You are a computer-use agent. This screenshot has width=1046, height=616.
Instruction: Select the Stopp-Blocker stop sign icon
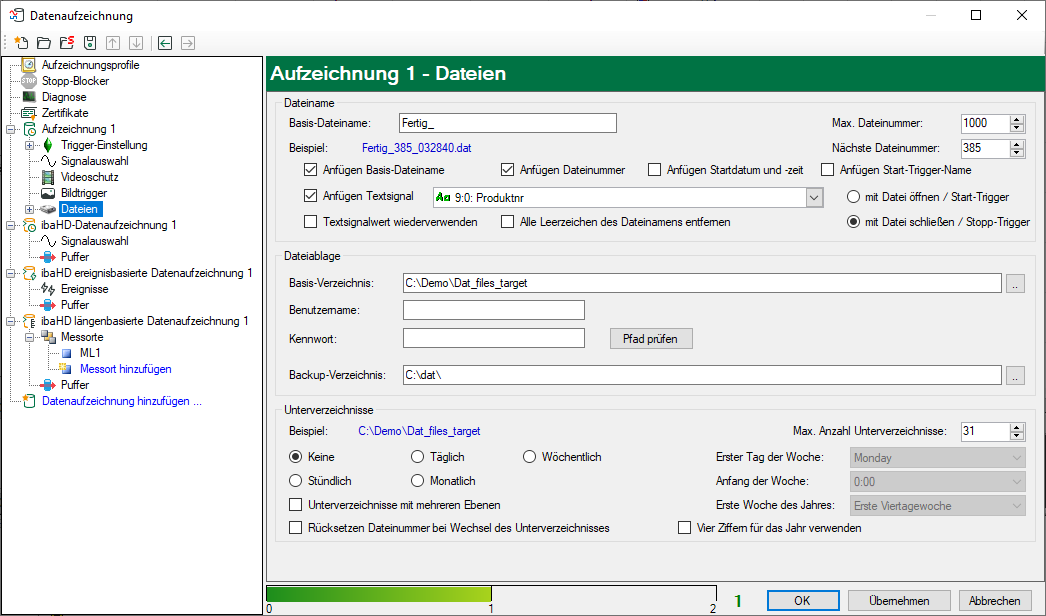[29, 81]
